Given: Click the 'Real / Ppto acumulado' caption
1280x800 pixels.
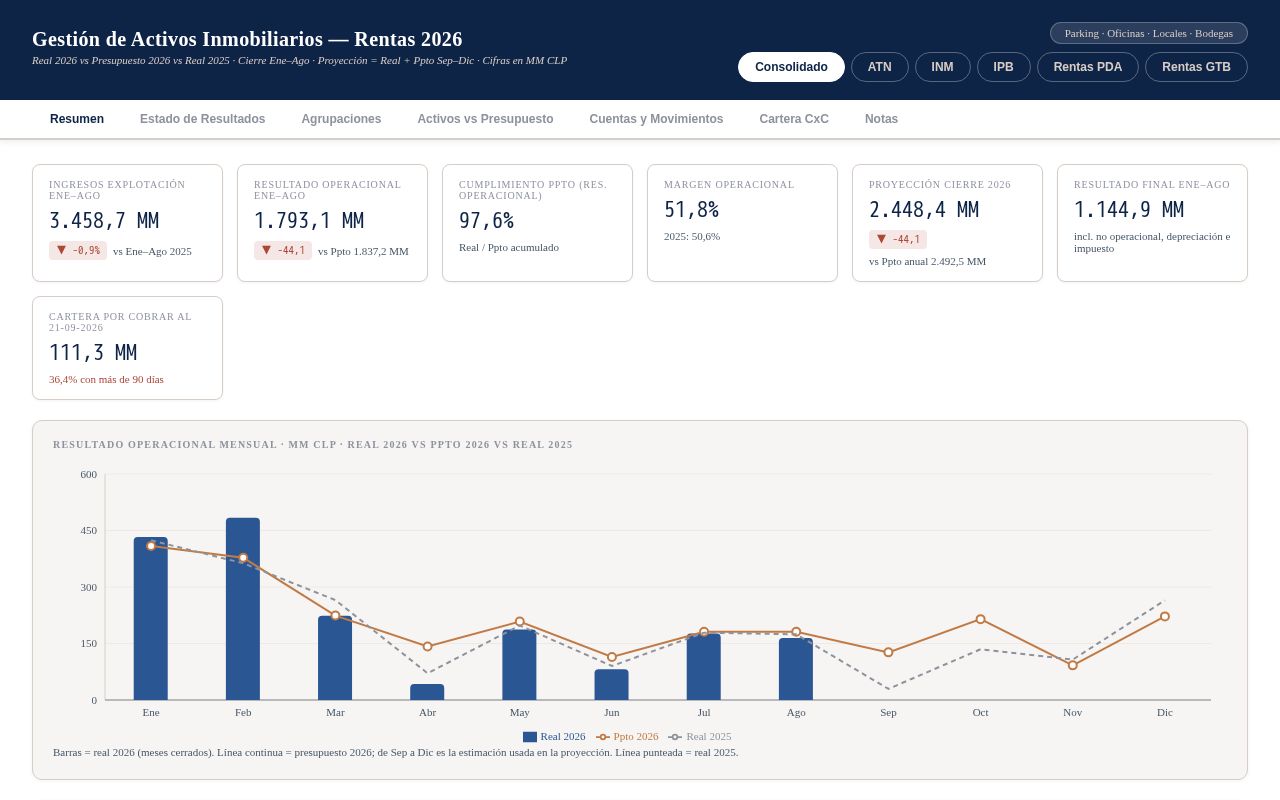Looking at the screenshot, I should (509, 248).
